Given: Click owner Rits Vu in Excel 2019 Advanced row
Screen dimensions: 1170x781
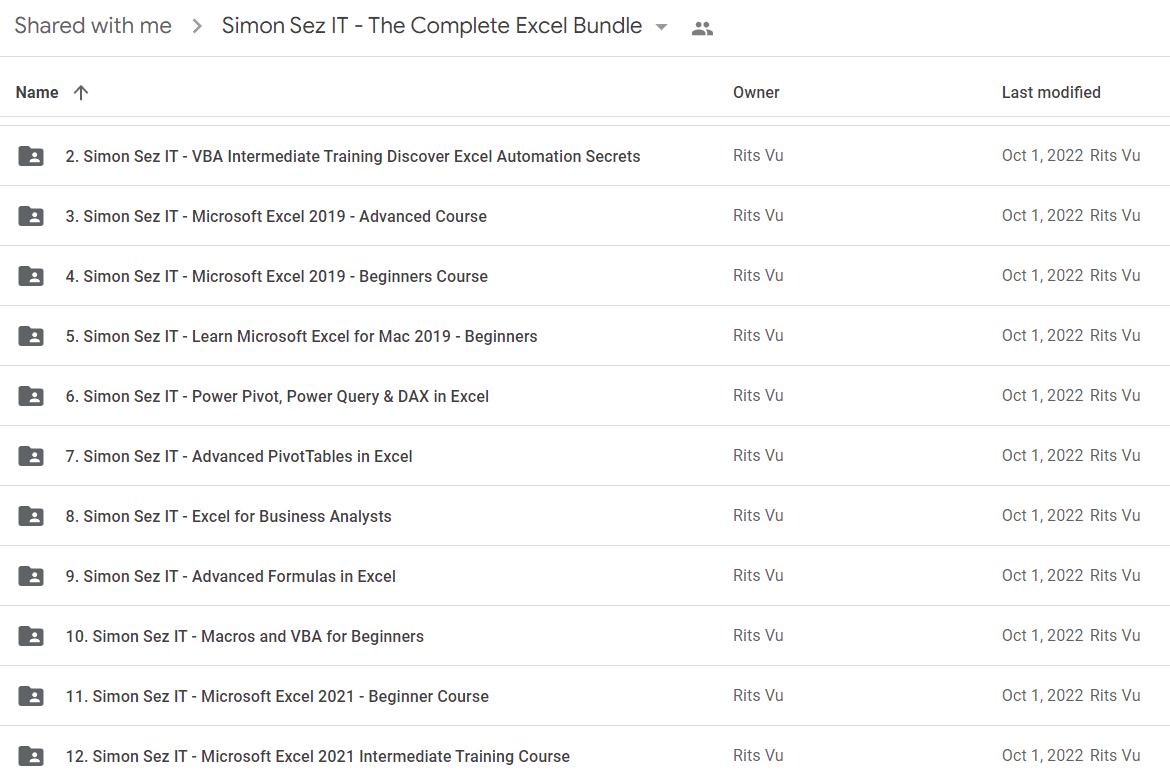Looking at the screenshot, I should coord(758,216).
